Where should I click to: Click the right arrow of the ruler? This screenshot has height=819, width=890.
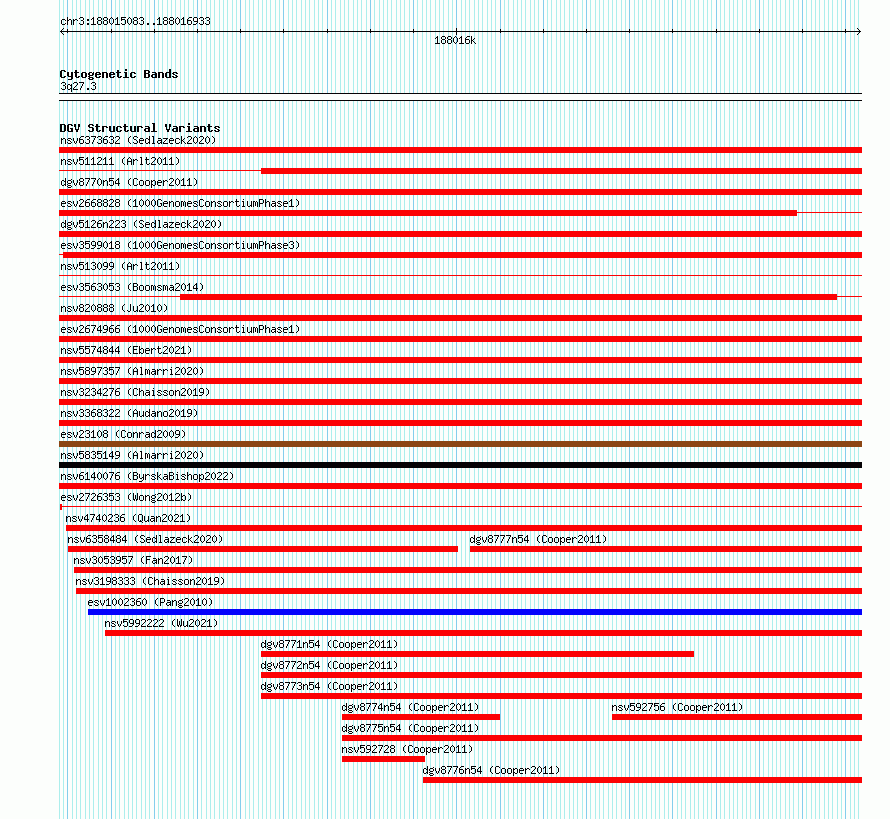point(858,31)
